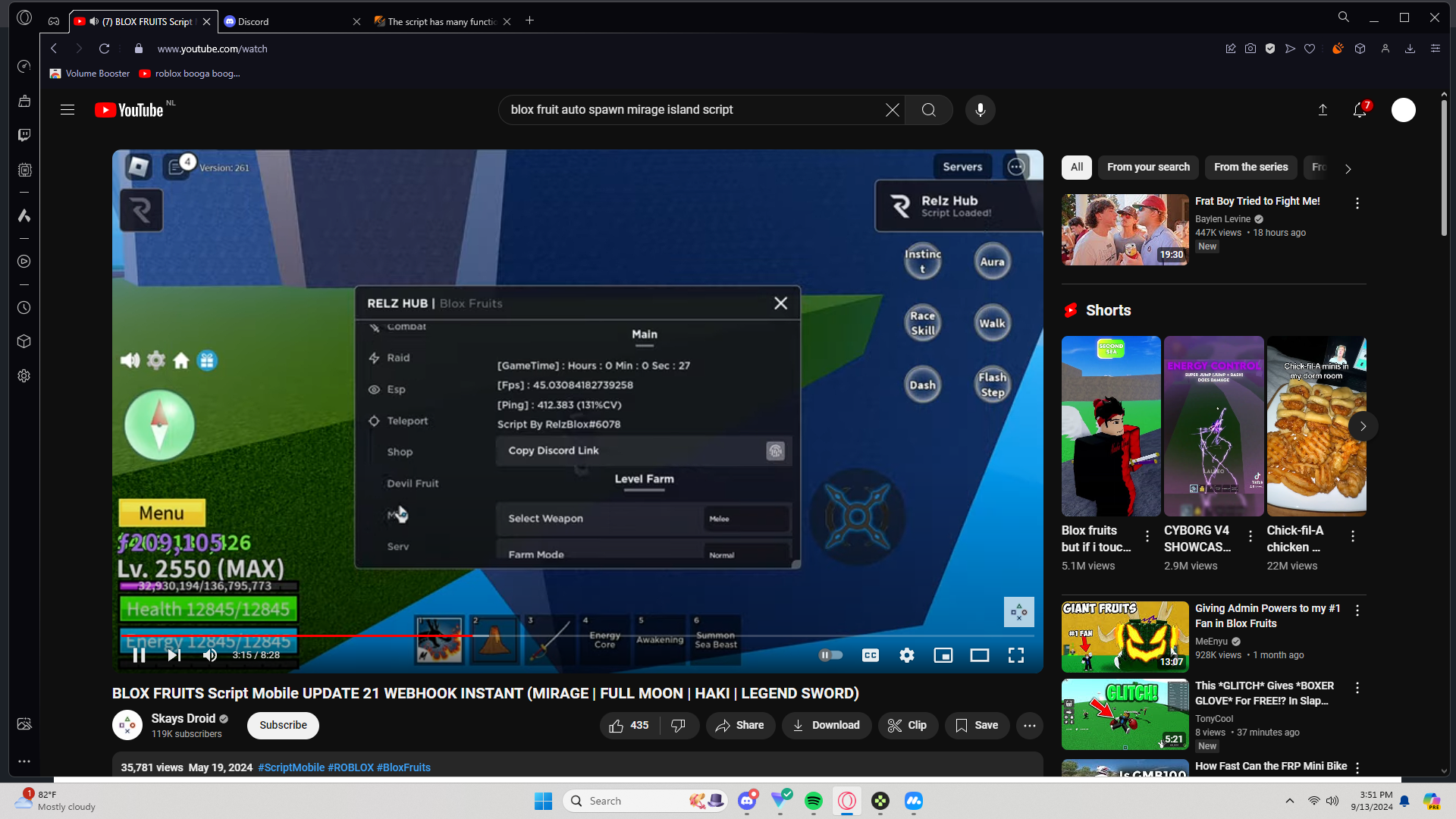Select the From the series chip
This screenshot has width=1456, height=819.
1251,168
